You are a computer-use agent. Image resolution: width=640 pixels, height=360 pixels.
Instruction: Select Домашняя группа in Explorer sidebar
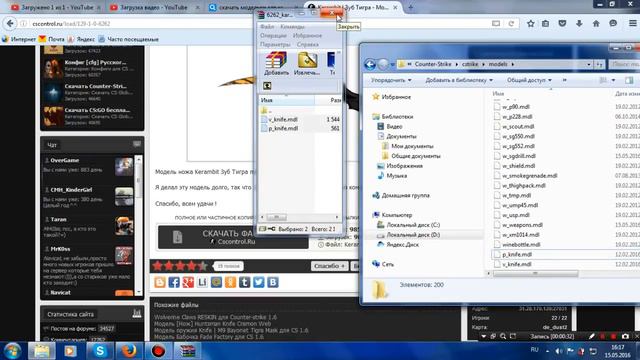point(401,195)
